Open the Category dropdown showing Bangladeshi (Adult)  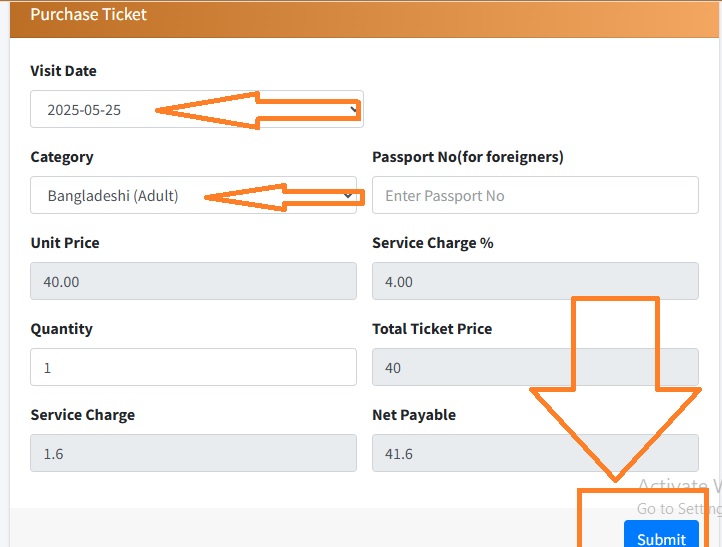pos(193,195)
